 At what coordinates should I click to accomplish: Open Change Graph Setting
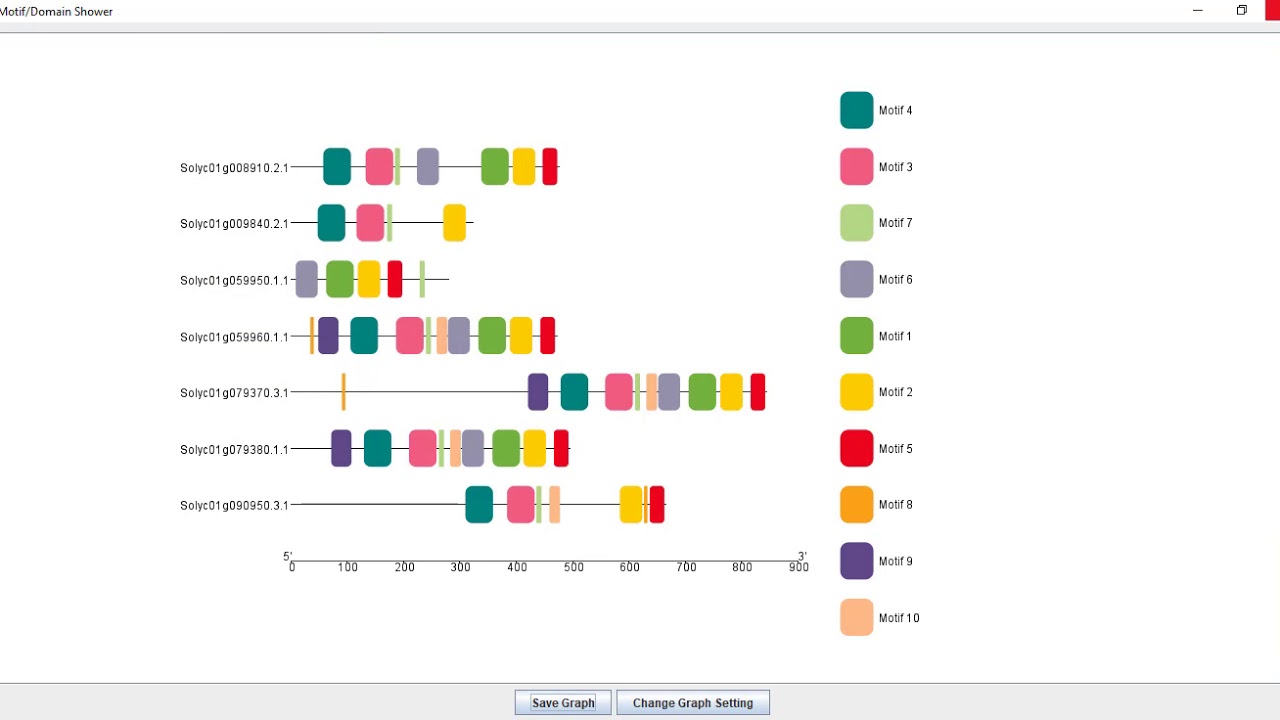(x=693, y=703)
